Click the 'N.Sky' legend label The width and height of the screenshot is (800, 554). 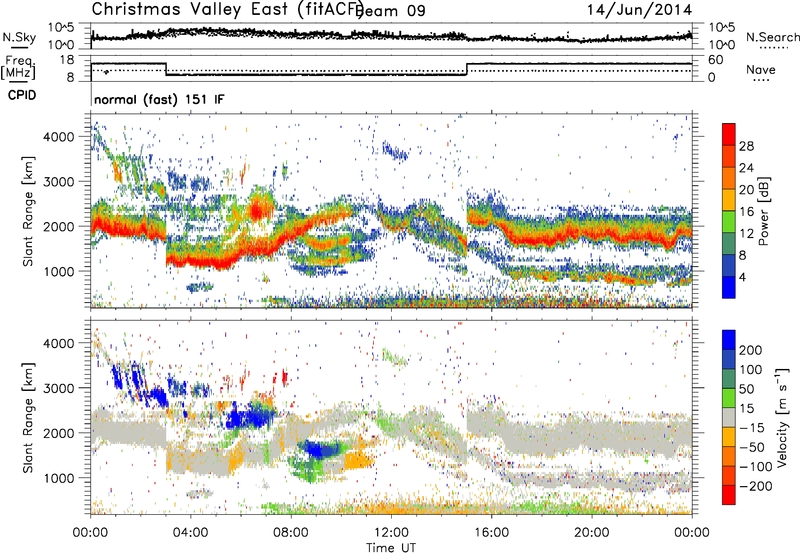(19, 37)
